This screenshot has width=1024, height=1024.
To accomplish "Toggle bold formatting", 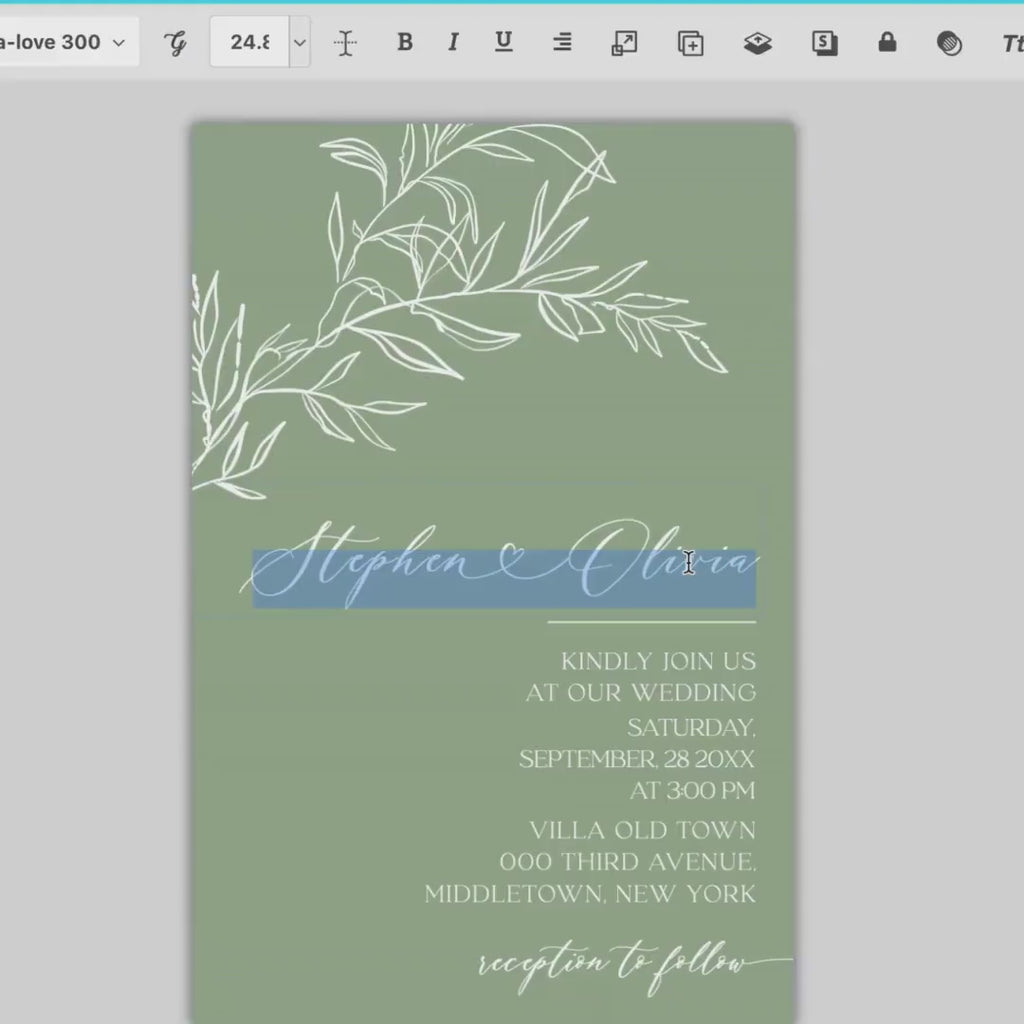I will point(405,42).
